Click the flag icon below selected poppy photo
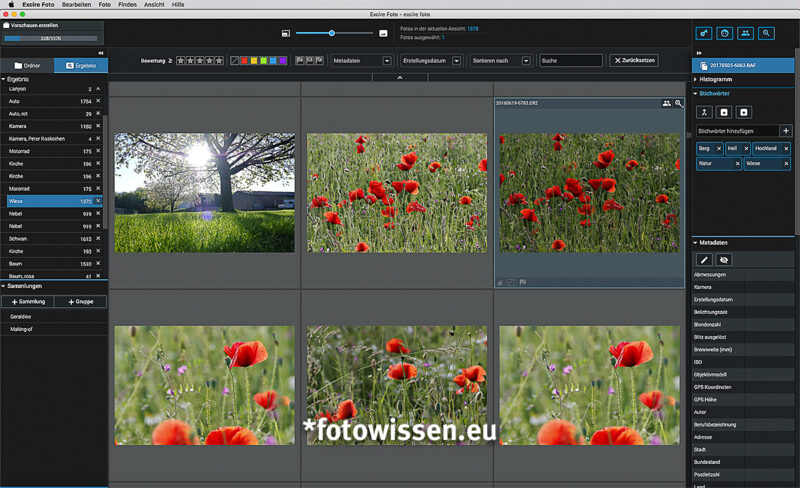 (x=523, y=282)
